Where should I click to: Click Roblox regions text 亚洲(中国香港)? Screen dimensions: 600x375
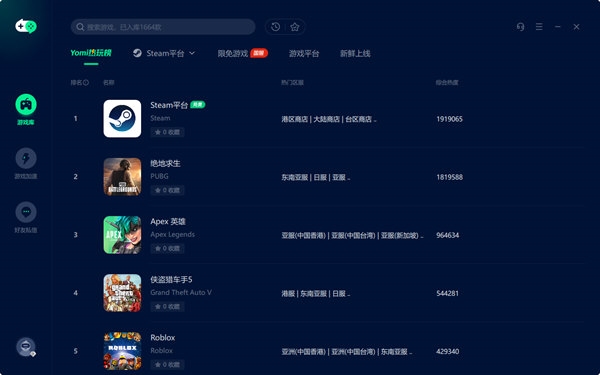(304, 352)
